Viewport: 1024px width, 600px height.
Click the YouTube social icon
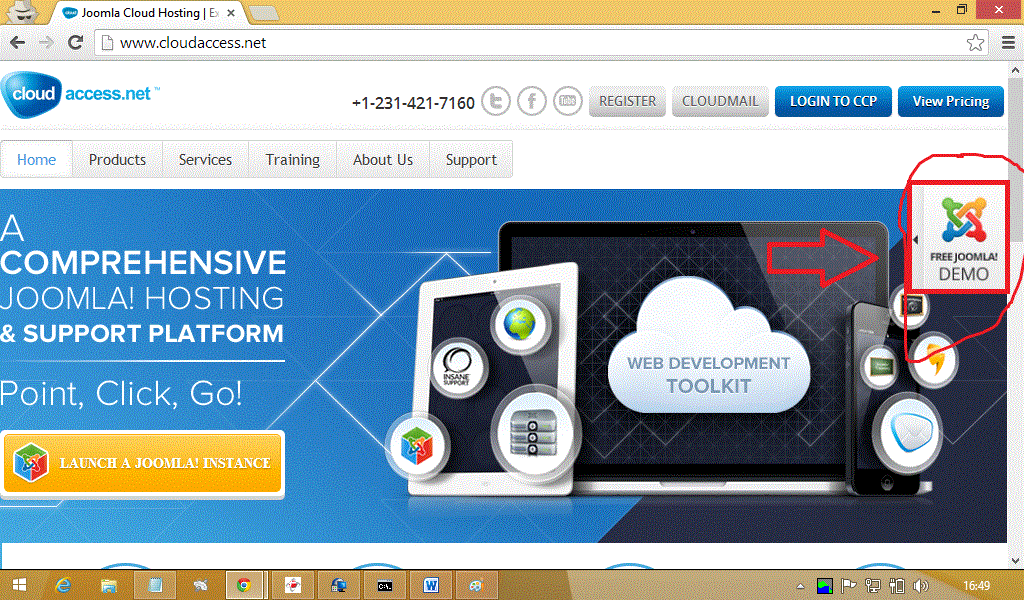click(568, 102)
